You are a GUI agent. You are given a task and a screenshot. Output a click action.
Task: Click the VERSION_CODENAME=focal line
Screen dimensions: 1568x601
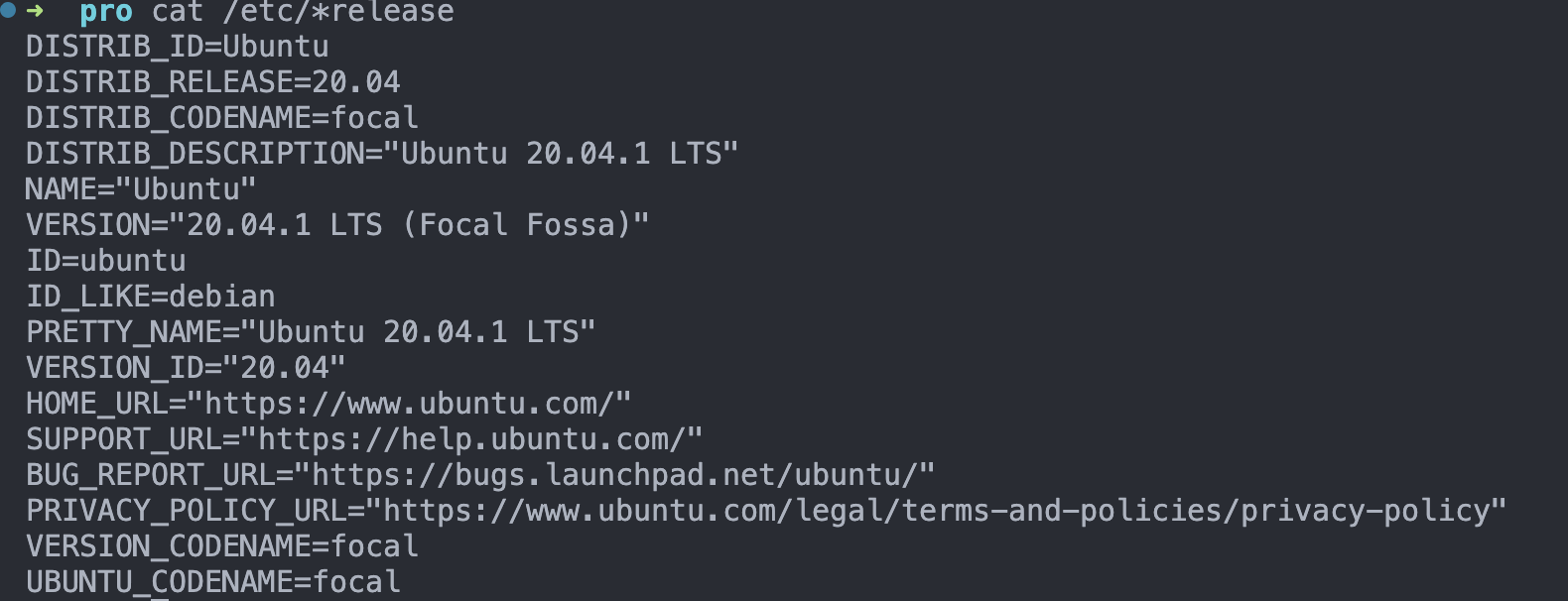point(222,546)
